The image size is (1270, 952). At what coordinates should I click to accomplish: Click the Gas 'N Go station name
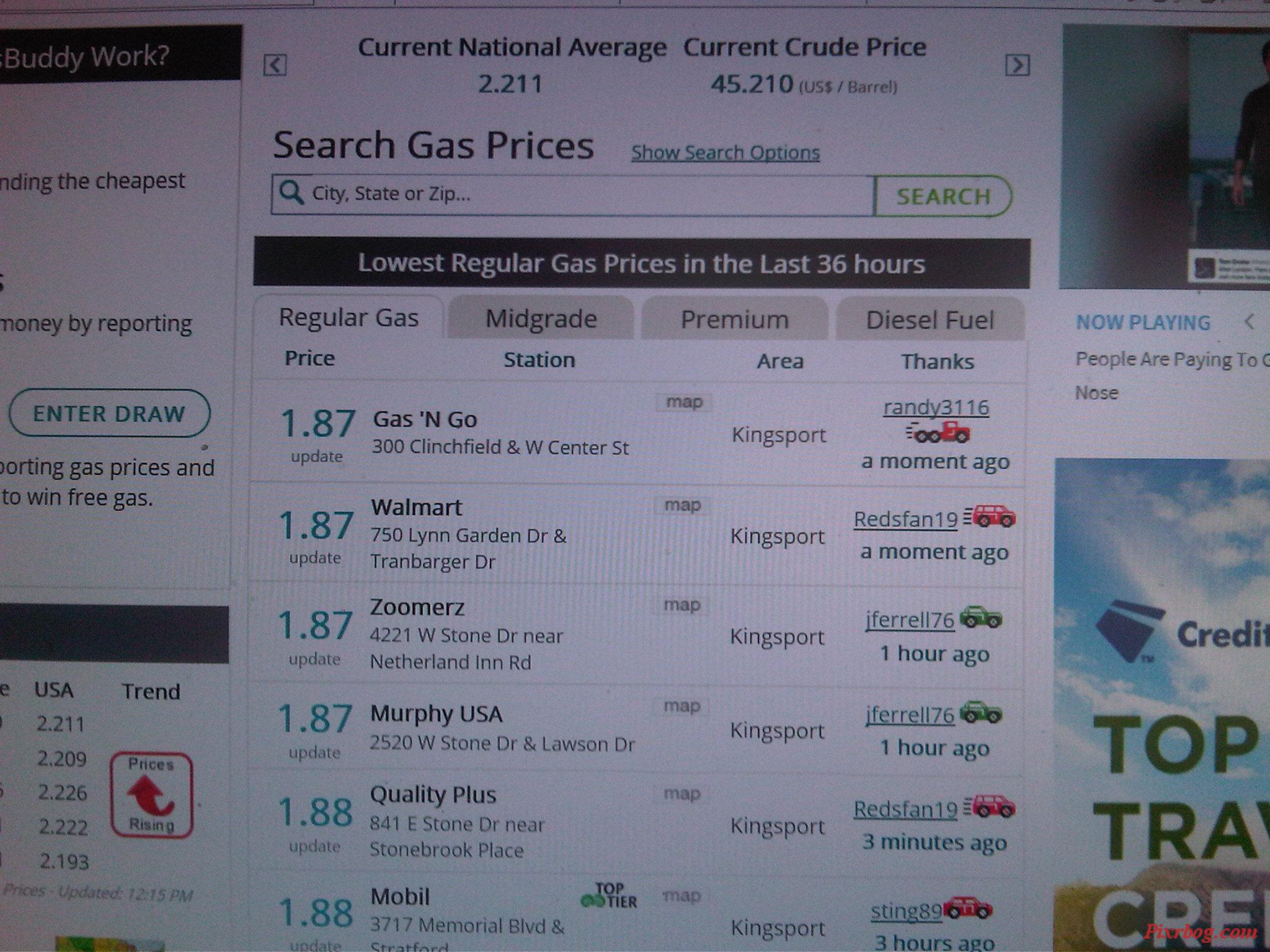pos(425,420)
